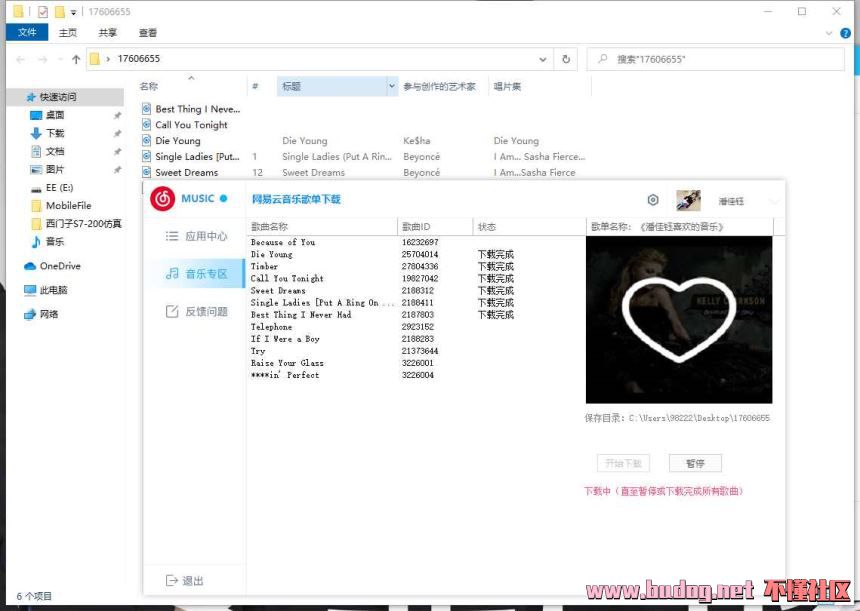Open settings via the hexagon gear icon
The image size is (860, 611).
click(653, 200)
